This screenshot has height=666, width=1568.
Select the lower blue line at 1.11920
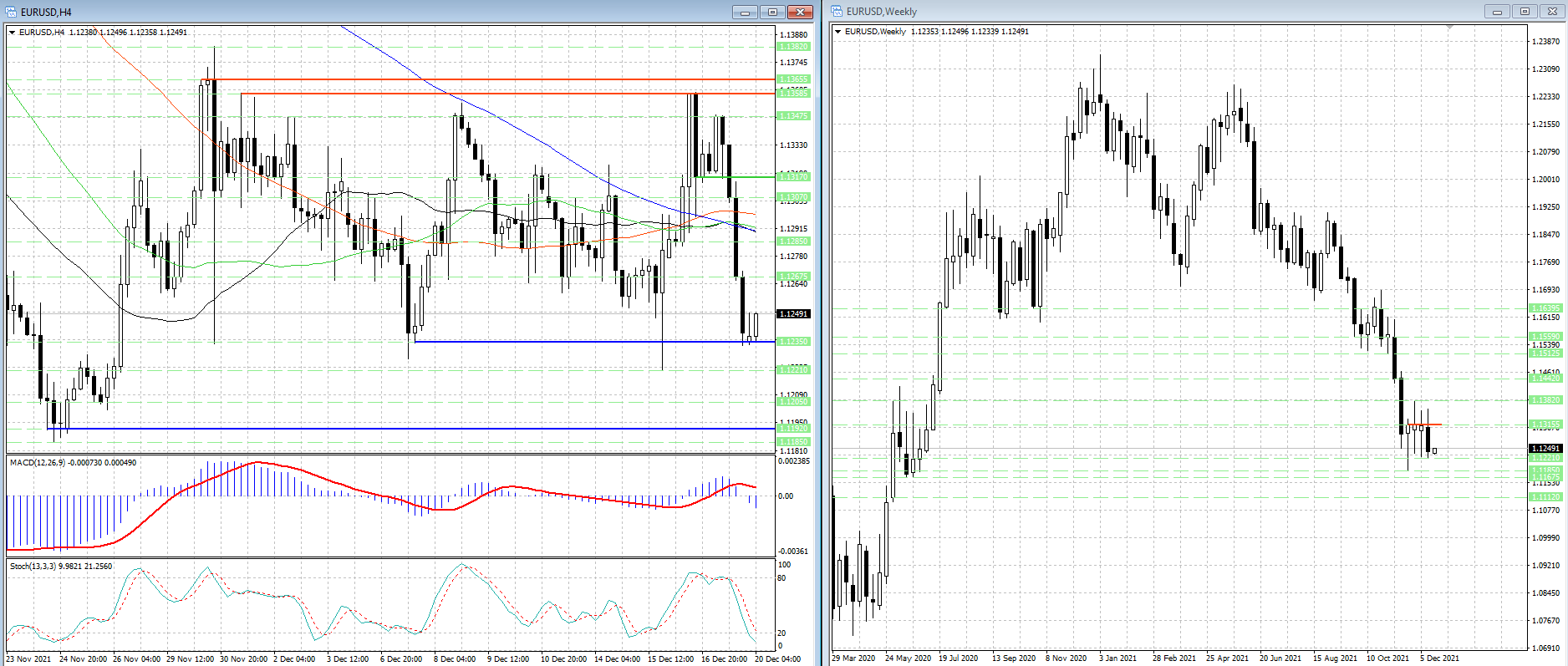pos(418,429)
